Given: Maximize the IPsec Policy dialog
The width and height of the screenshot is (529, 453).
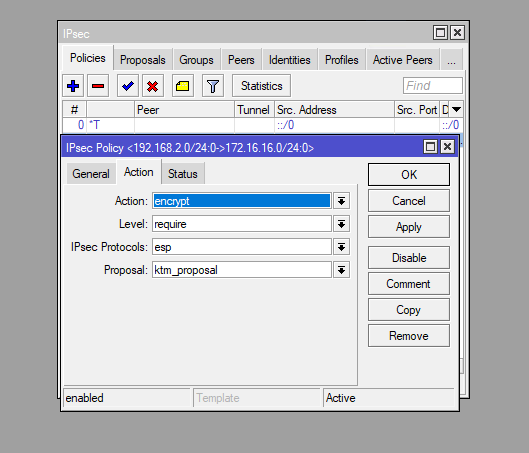Looking at the screenshot, I should 430,147.
